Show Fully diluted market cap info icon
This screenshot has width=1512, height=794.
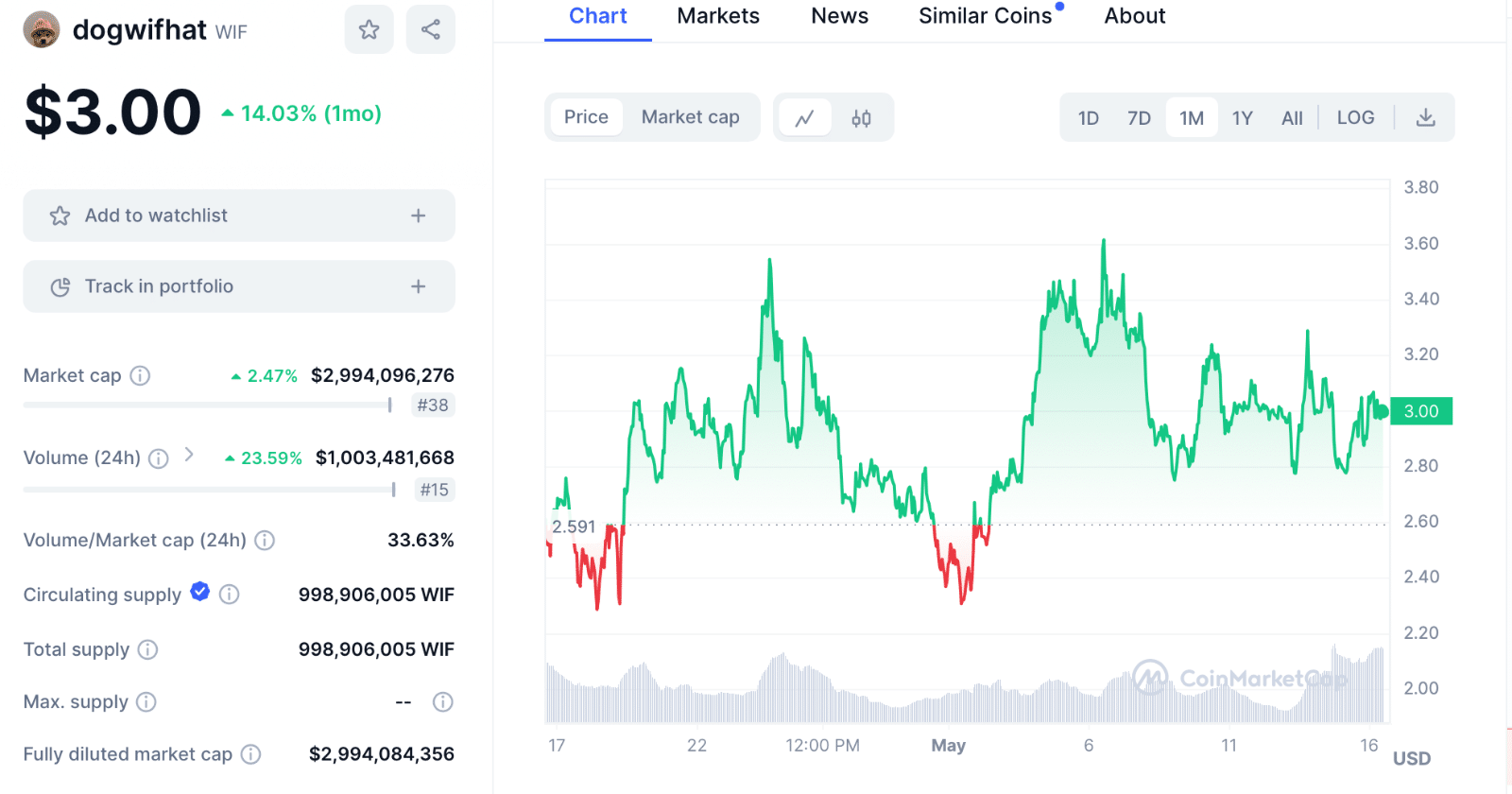coord(250,754)
